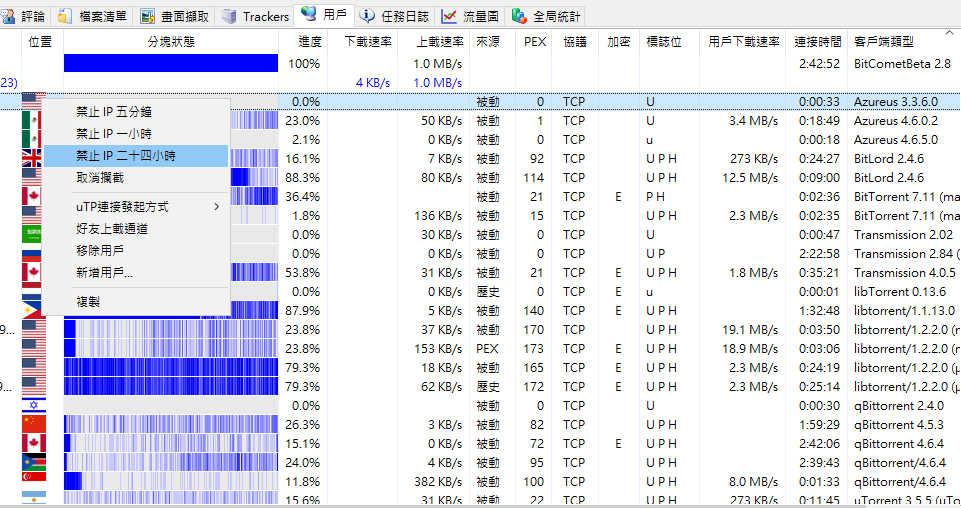Click the Canada flag of qBittorrent 15.1% peer
Image resolution: width=961 pixels, height=508 pixels.
[34, 444]
